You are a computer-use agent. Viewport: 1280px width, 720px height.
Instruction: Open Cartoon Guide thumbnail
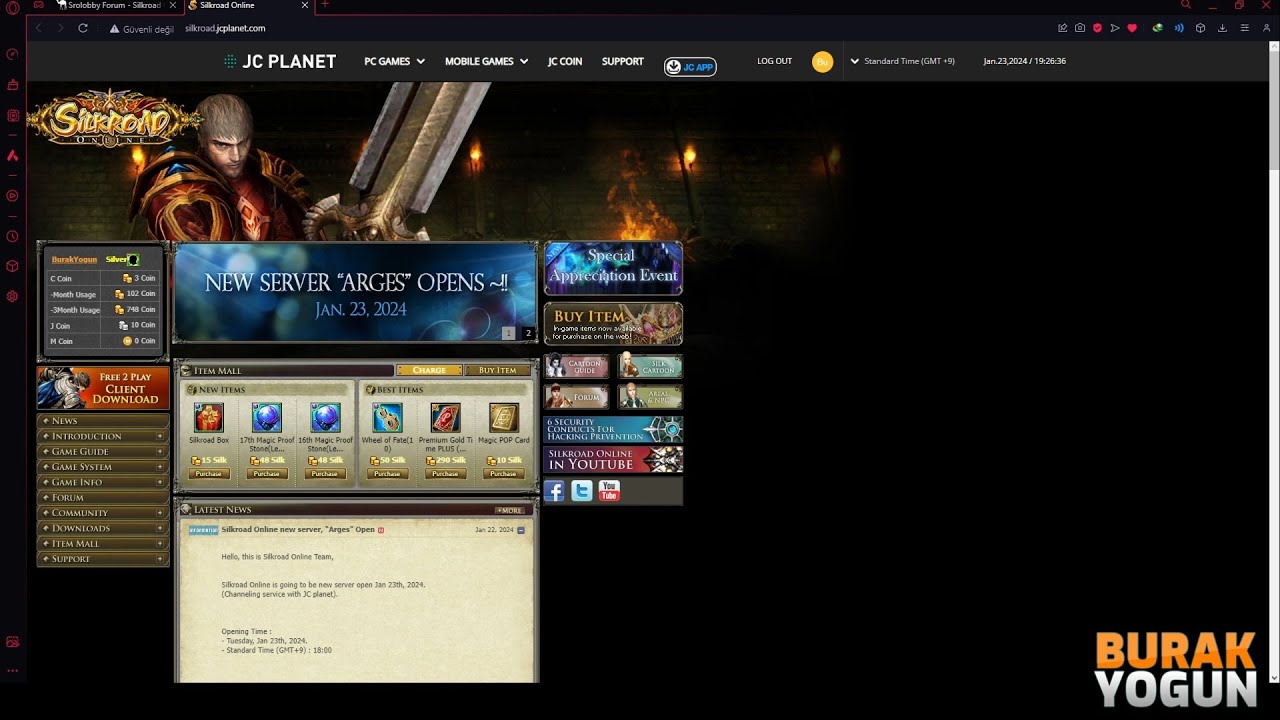coord(577,366)
